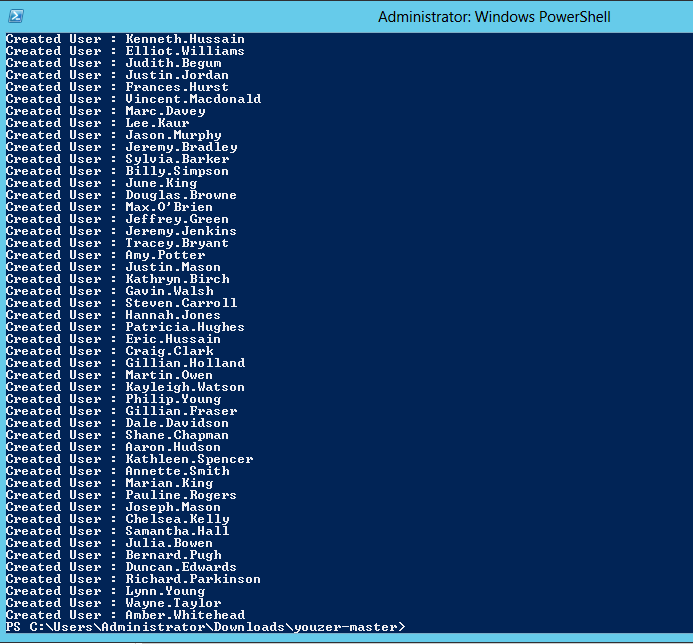Click the Gillian.Holland username
Image resolution: width=693 pixels, height=644 pixels.
point(184,363)
